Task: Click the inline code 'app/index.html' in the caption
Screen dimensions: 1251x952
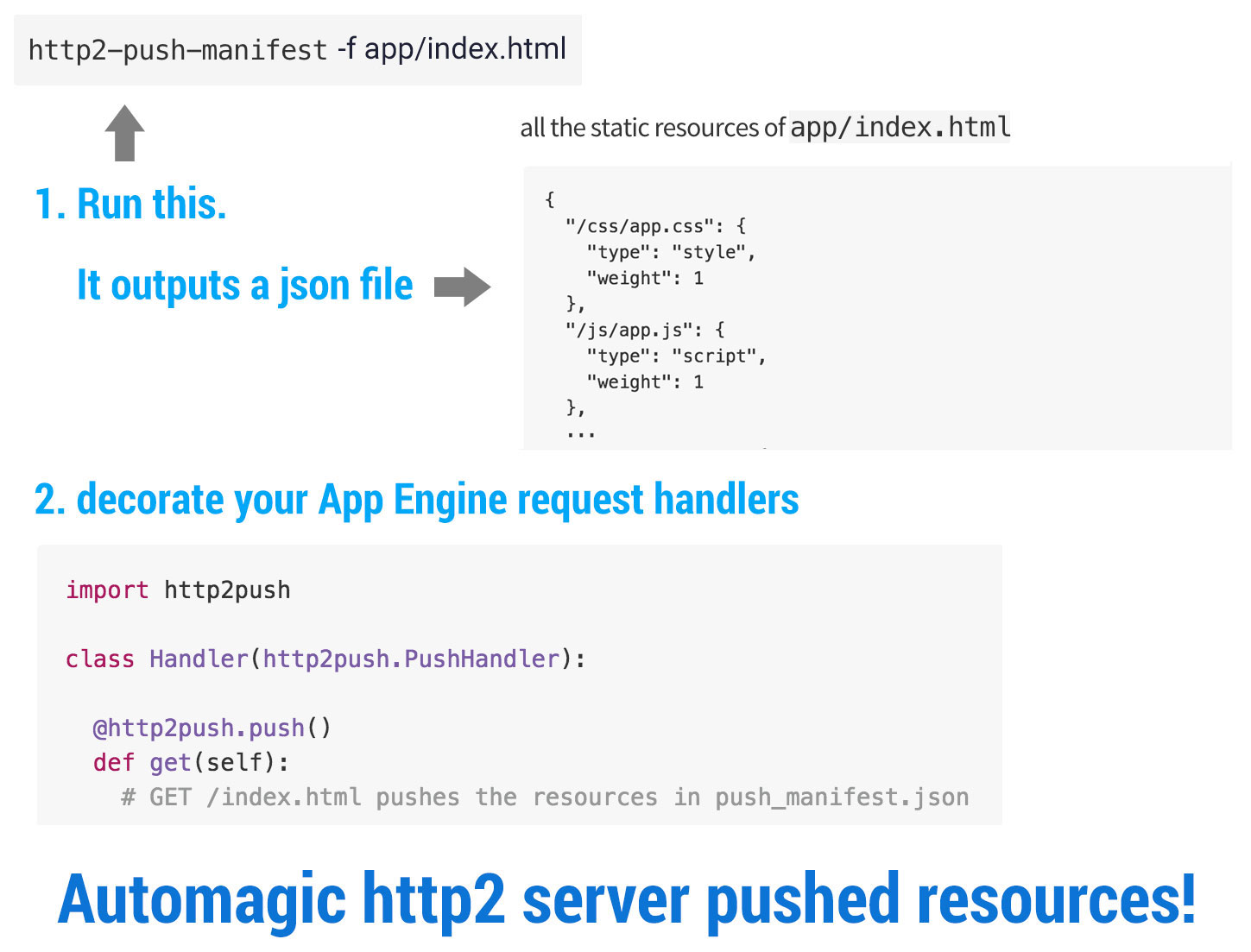Action: pyautogui.click(x=900, y=127)
